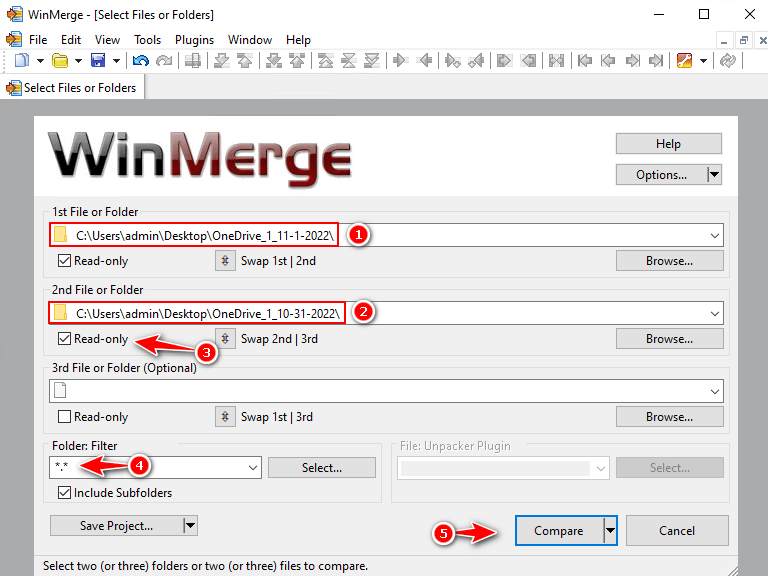Click into the empty 3rd File or Folder field
Screen dimensions: 768x576
pyautogui.click(x=386, y=391)
